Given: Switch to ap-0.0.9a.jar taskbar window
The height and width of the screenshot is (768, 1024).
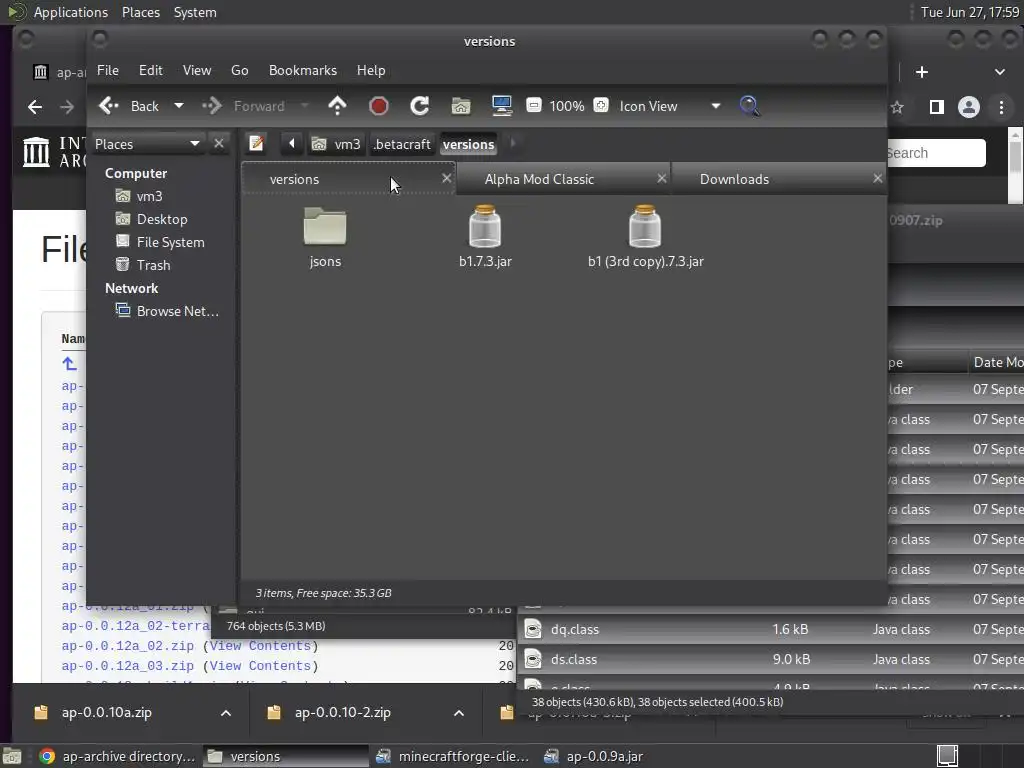Looking at the screenshot, I should (594, 756).
